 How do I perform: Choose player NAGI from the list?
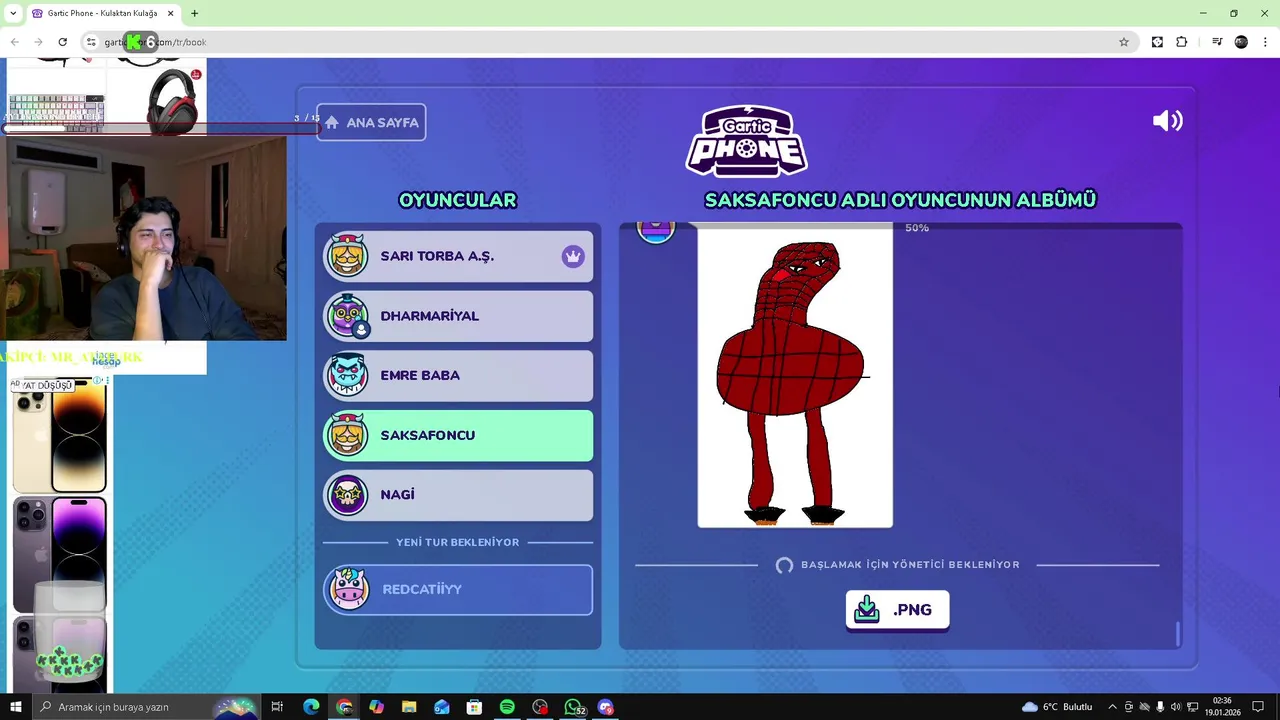[x=458, y=495]
